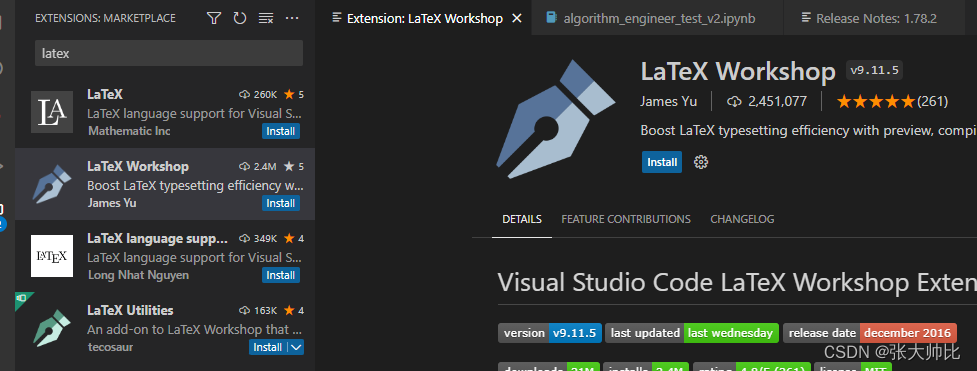Click the Install button on the detail page
This screenshot has height=371, width=977.
tap(662, 162)
